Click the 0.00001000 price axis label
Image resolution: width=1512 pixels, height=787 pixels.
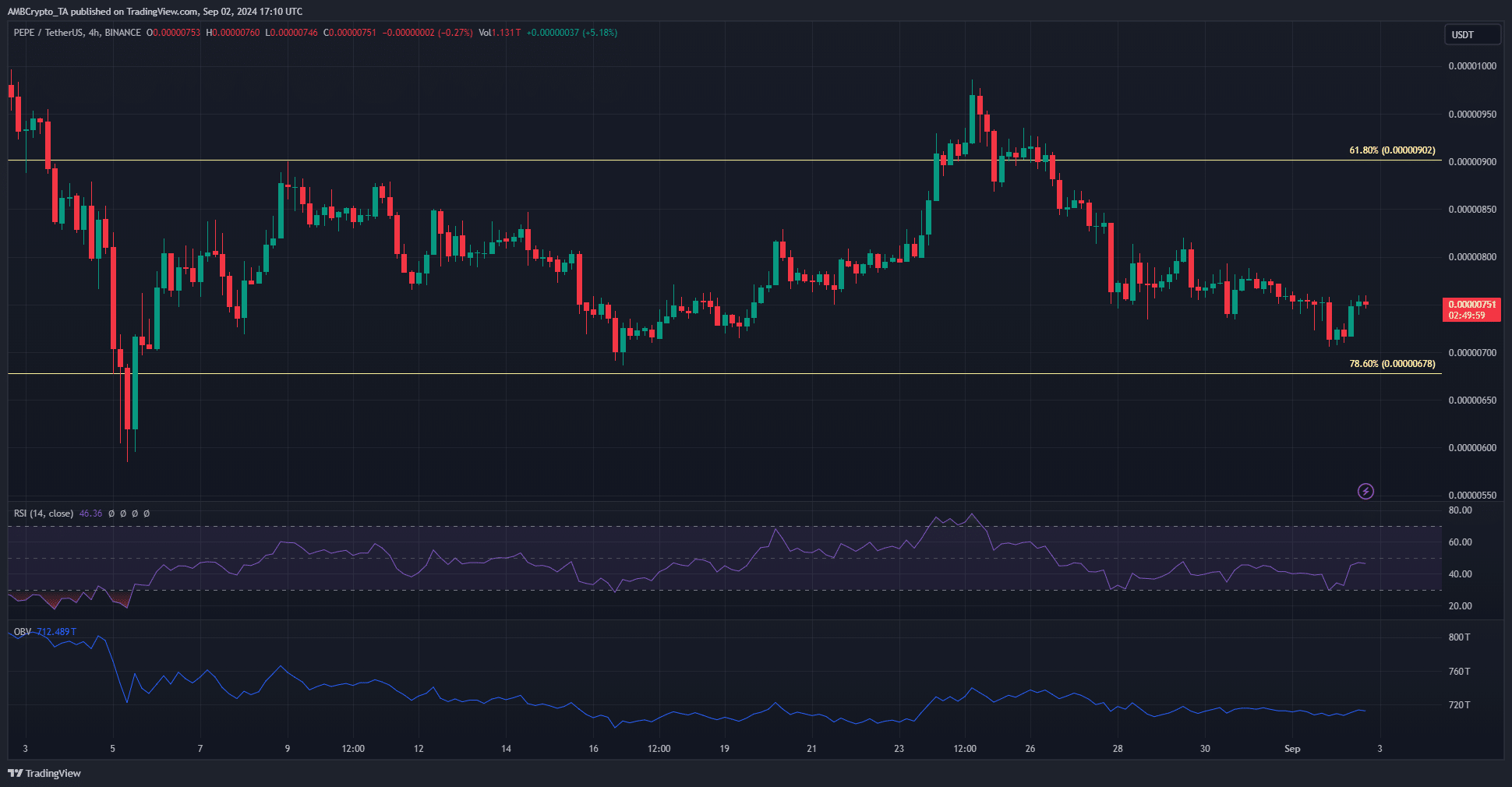click(x=1472, y=66)
